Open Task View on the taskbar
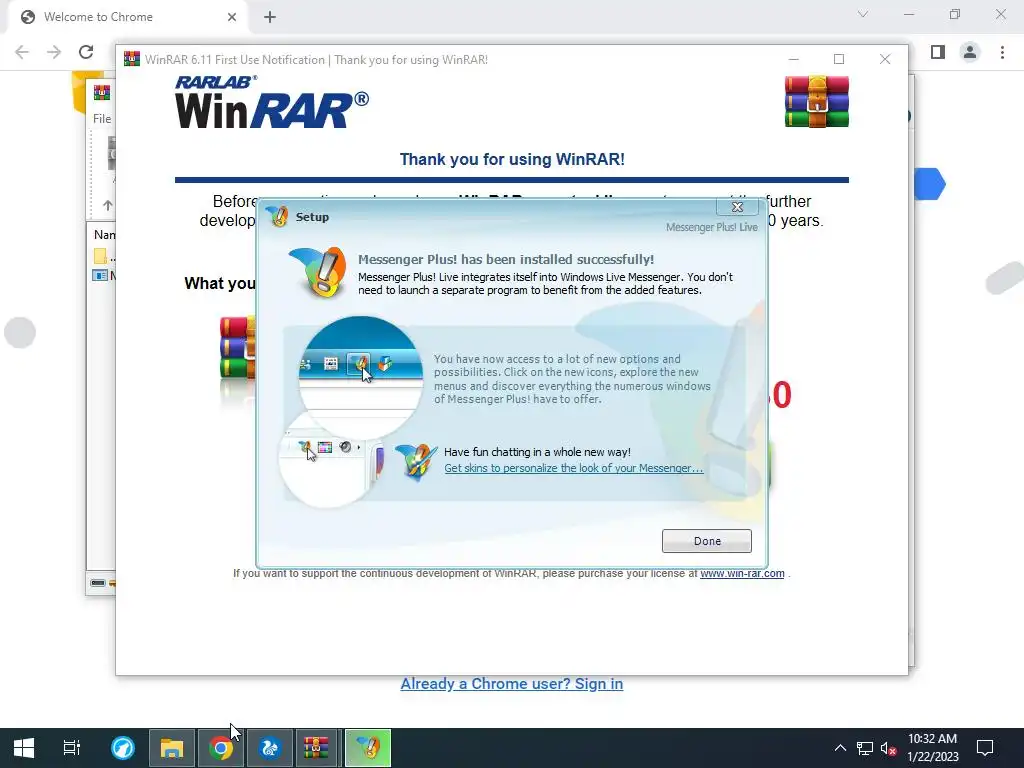The width and height of the screenshot is (1024, 768). [x=72, y=748]
